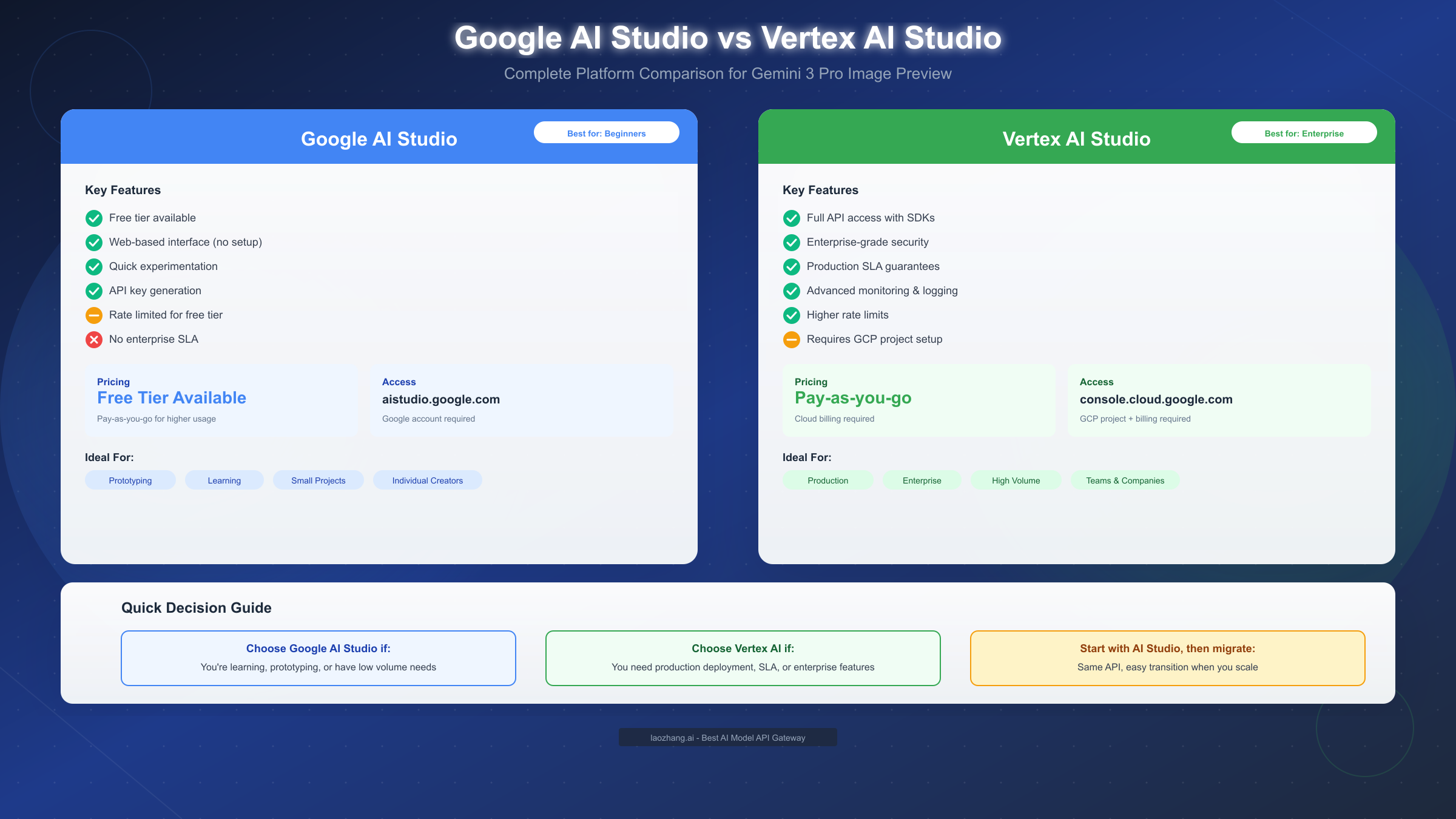Click the "High Volume" tag on Vertex card
1456x819 pixels.
click(x=1016, y=480)
